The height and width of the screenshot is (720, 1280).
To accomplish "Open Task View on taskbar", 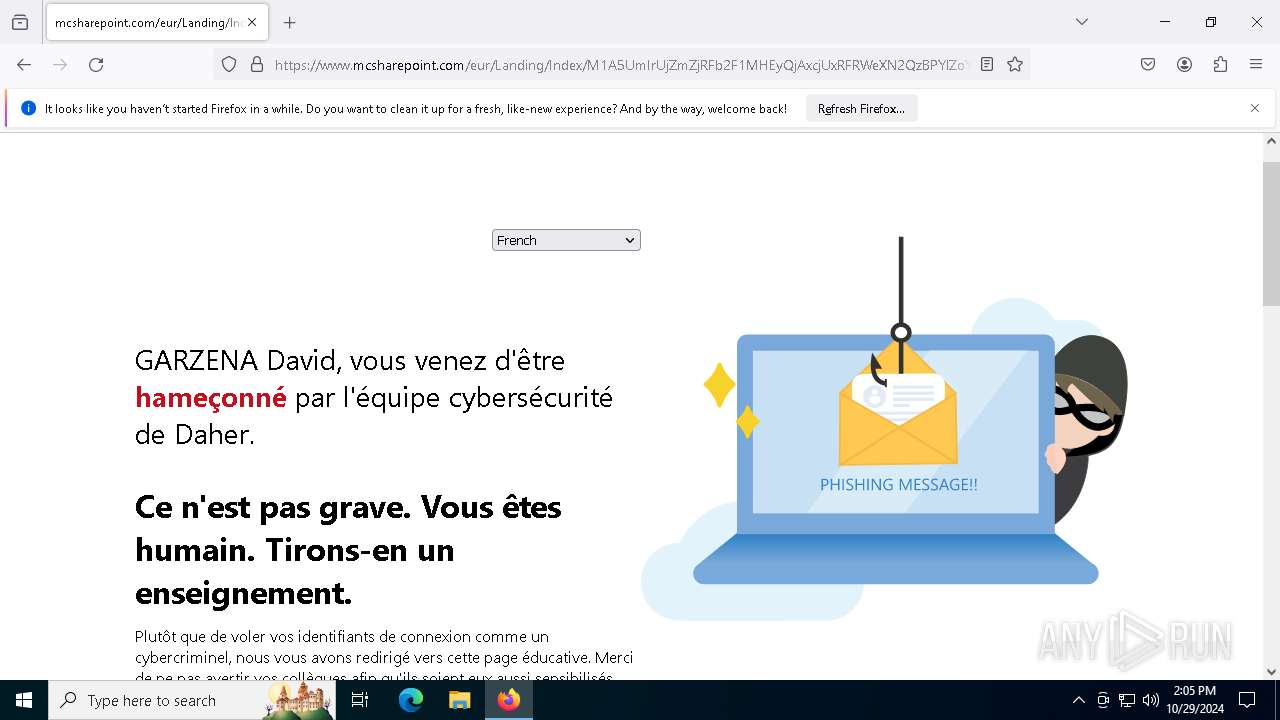I will click(361, 700).
